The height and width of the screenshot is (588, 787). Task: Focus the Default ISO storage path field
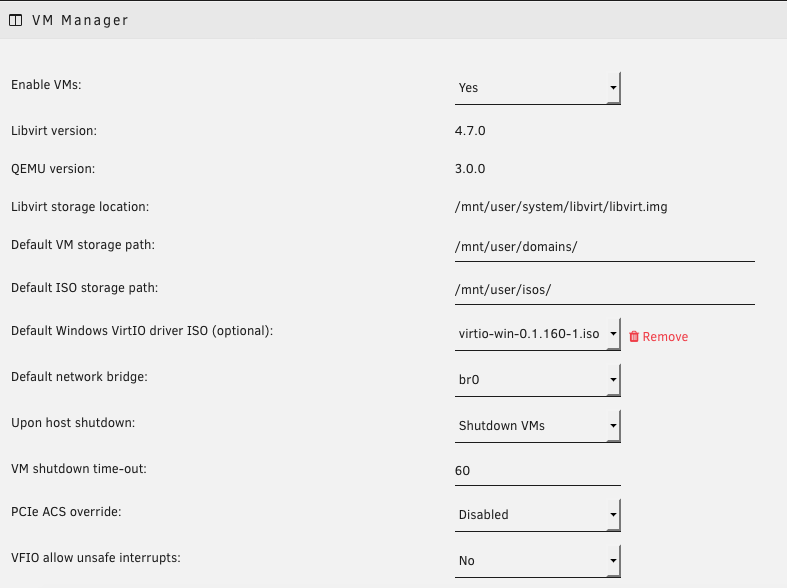click(605, 290)
